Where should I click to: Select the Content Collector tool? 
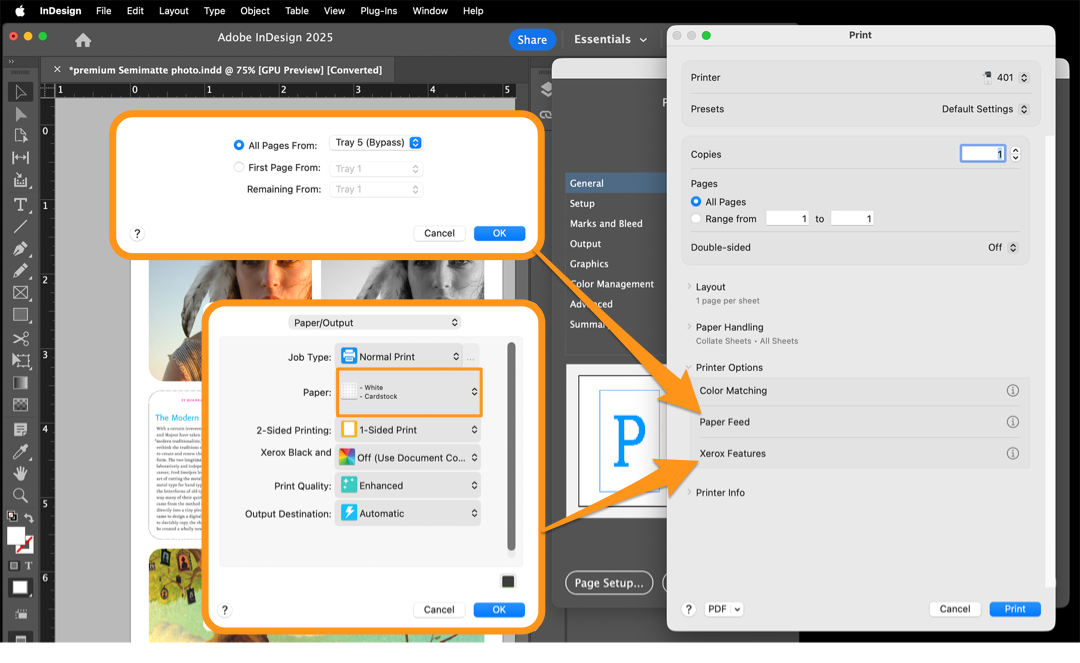click(x=21, y=180)
